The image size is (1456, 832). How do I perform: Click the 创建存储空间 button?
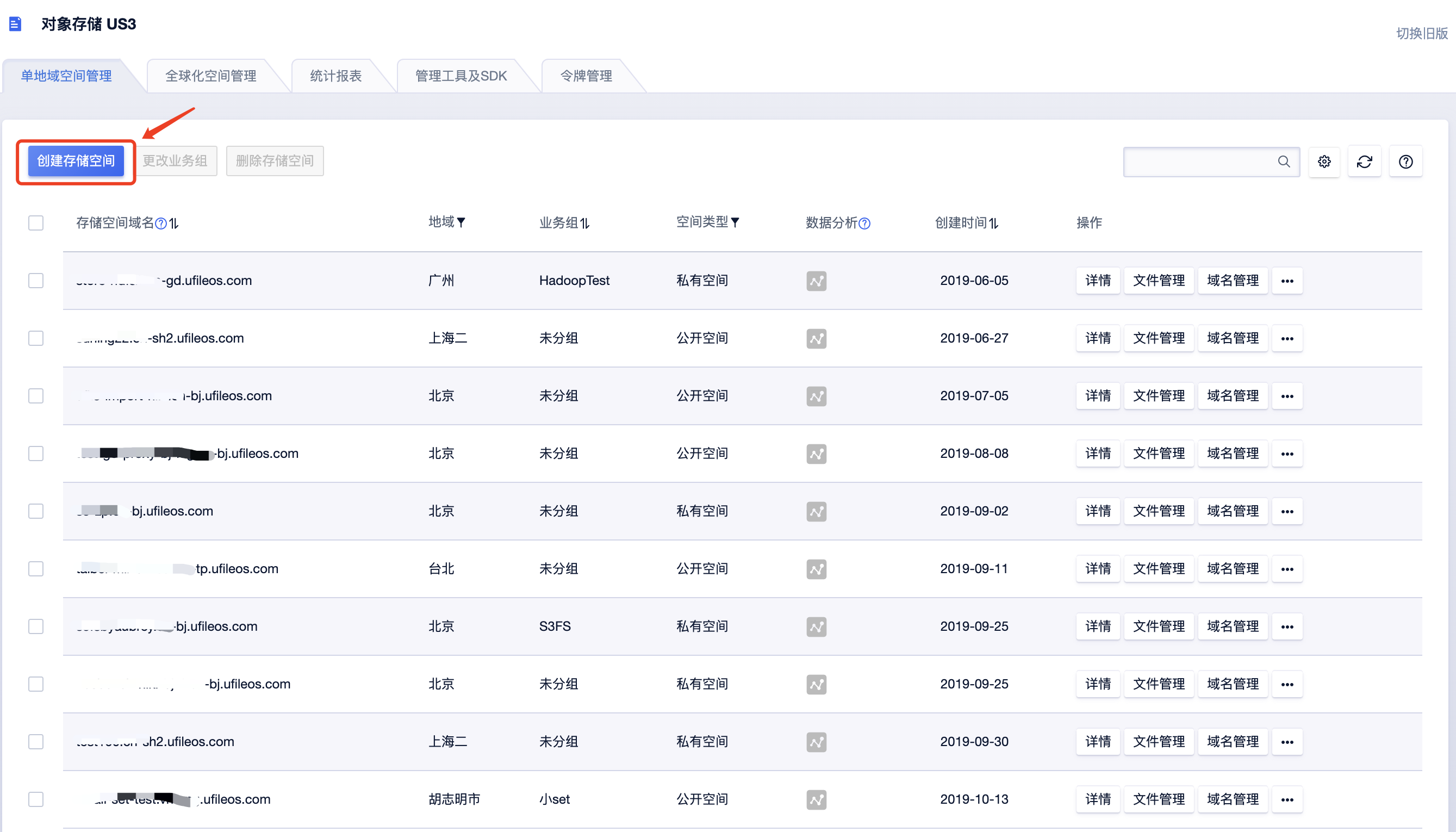click(x=76, y=161)
